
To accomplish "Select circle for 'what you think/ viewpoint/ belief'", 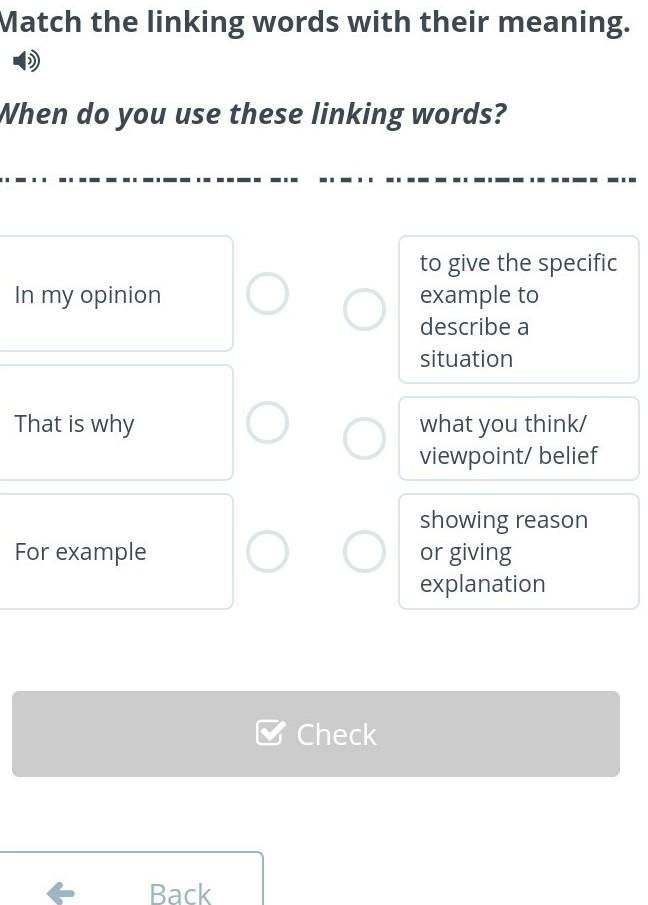I will (364, 438).
